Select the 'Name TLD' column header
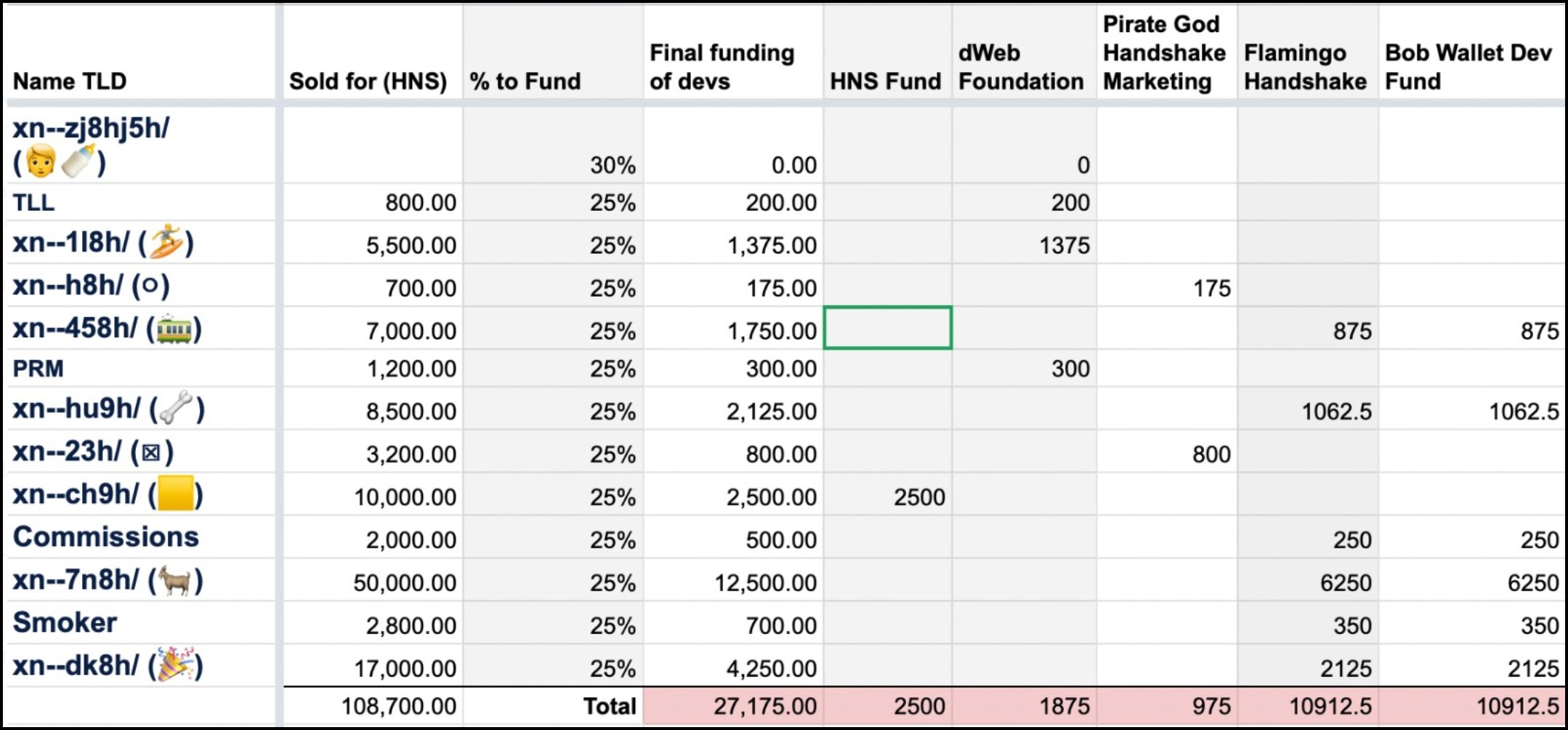 coord(70,81)
